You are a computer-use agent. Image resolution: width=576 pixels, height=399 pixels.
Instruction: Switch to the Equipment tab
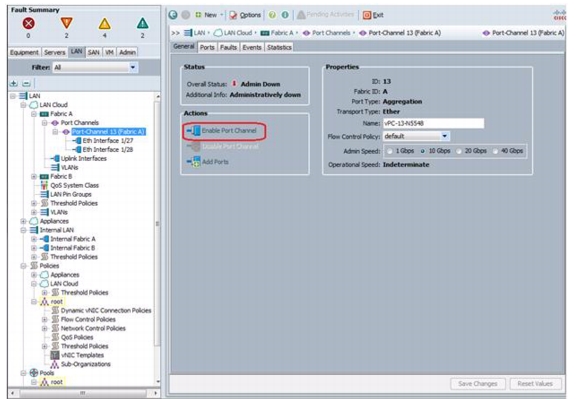click(24, 53)
